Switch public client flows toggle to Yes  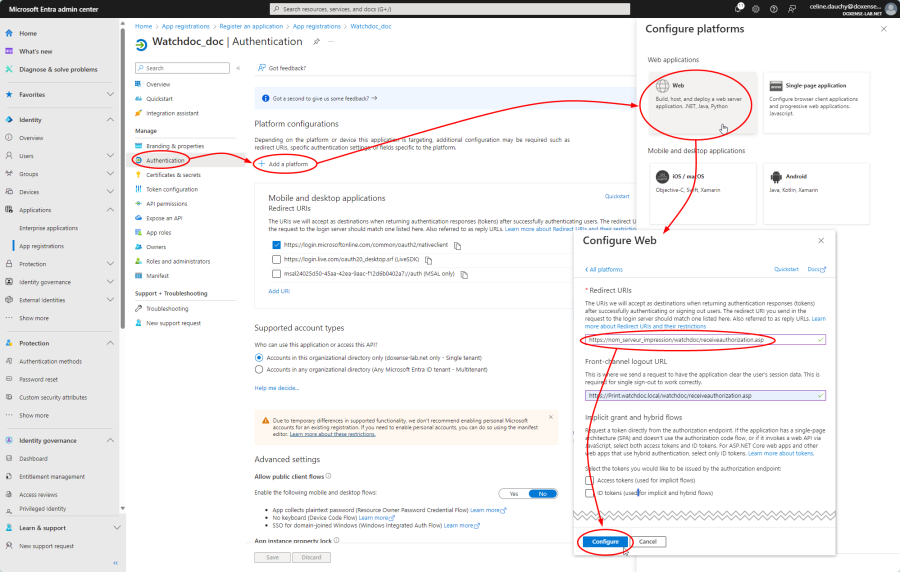coord(514,493)
